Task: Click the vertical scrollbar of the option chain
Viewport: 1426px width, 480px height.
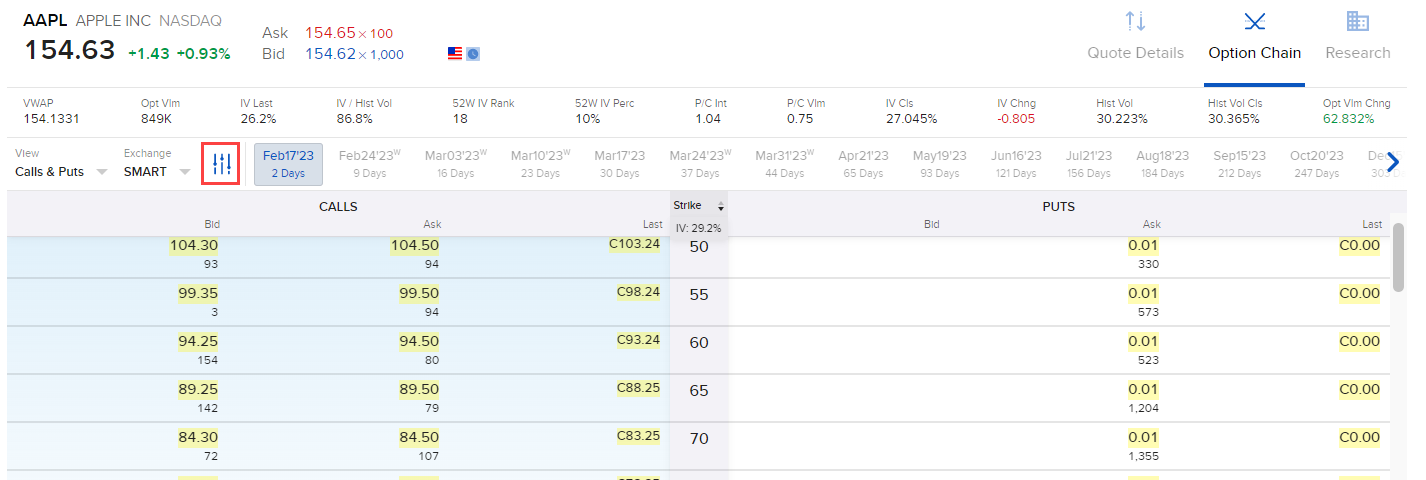Action: pyautogui.click(x=1398, y=258)
